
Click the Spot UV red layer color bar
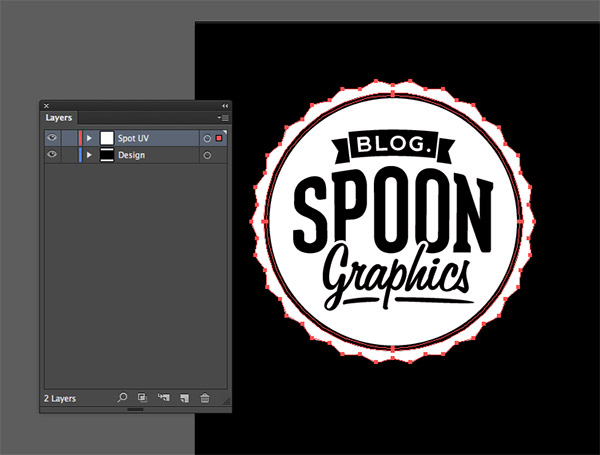(x=80, y=138)
